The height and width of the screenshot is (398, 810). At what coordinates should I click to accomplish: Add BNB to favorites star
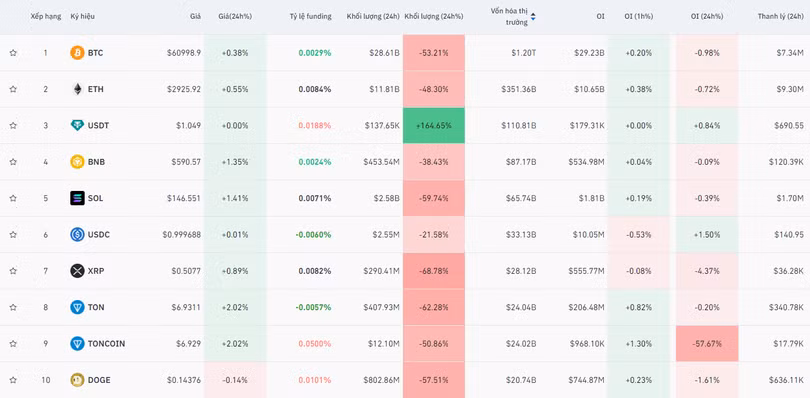pyautogui.click(x=13, y=162)
